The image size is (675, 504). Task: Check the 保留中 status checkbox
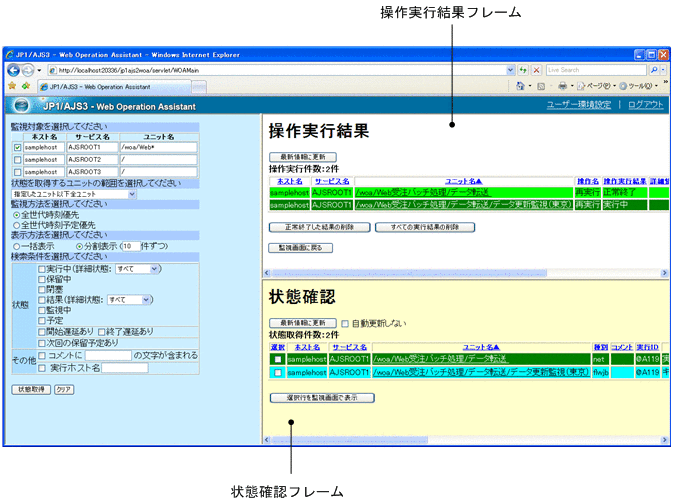41,279
